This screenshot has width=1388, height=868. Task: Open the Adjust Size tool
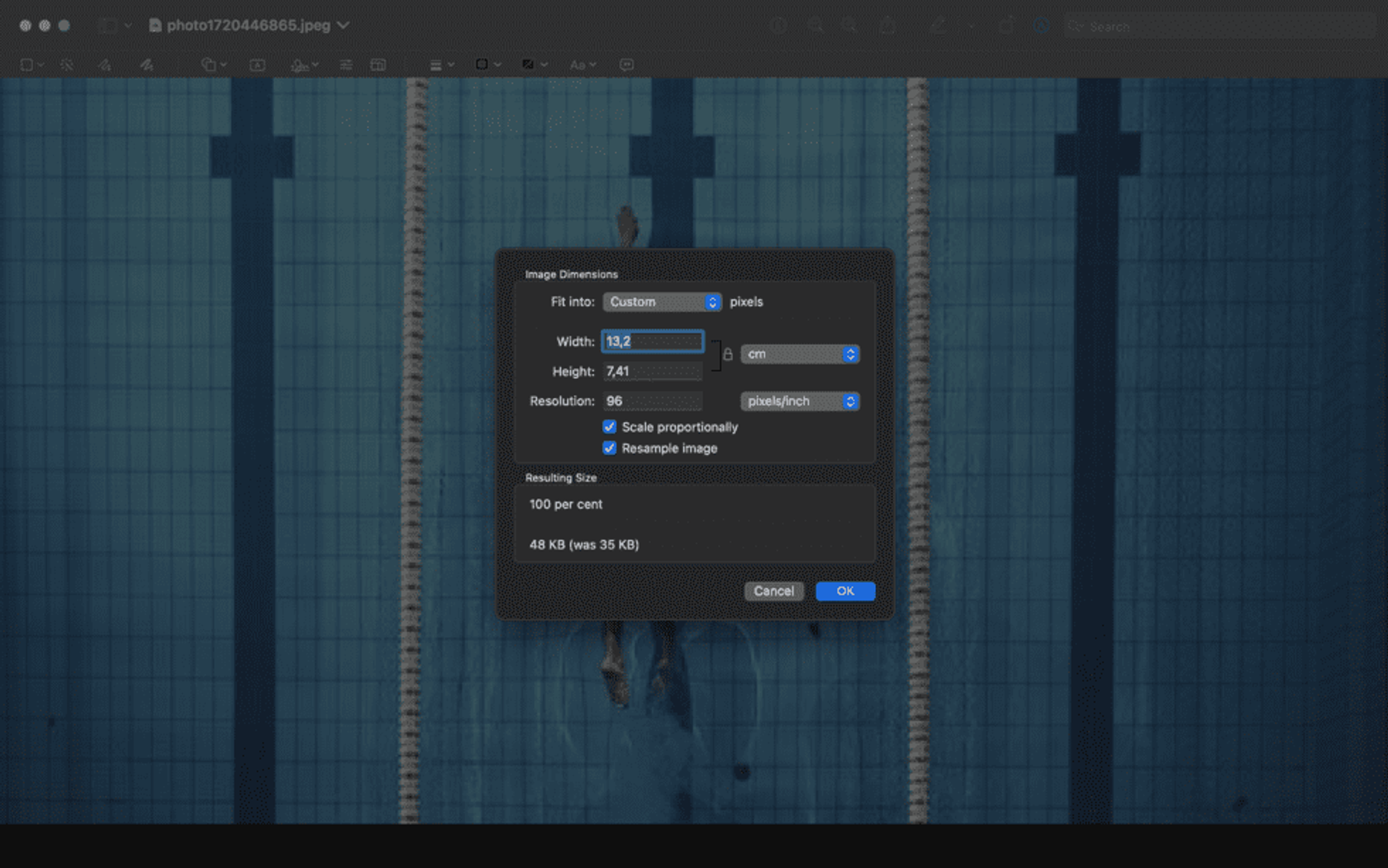click(x=377, y=64)
